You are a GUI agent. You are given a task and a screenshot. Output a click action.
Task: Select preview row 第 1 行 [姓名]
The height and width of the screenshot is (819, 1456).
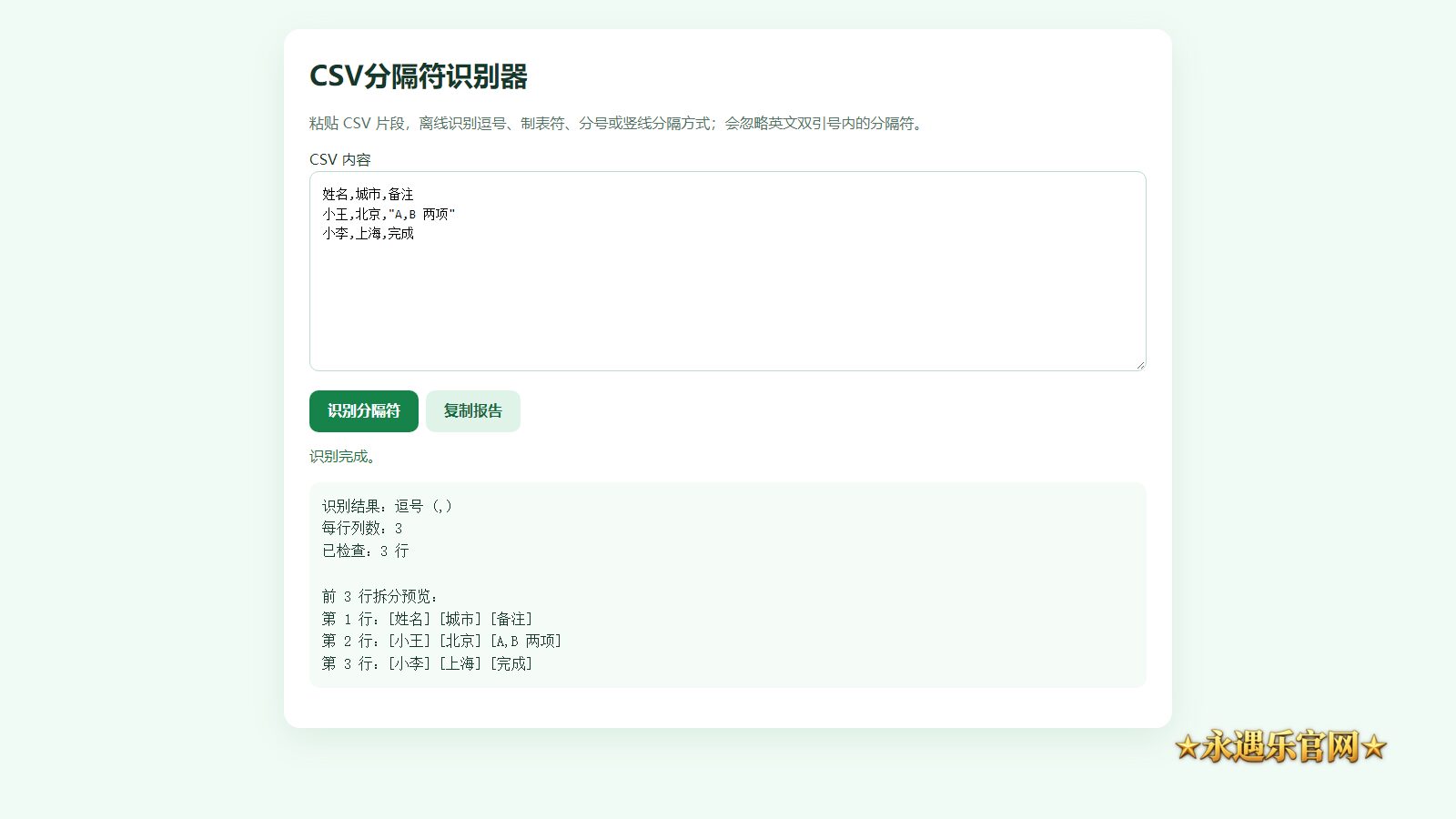428,619
